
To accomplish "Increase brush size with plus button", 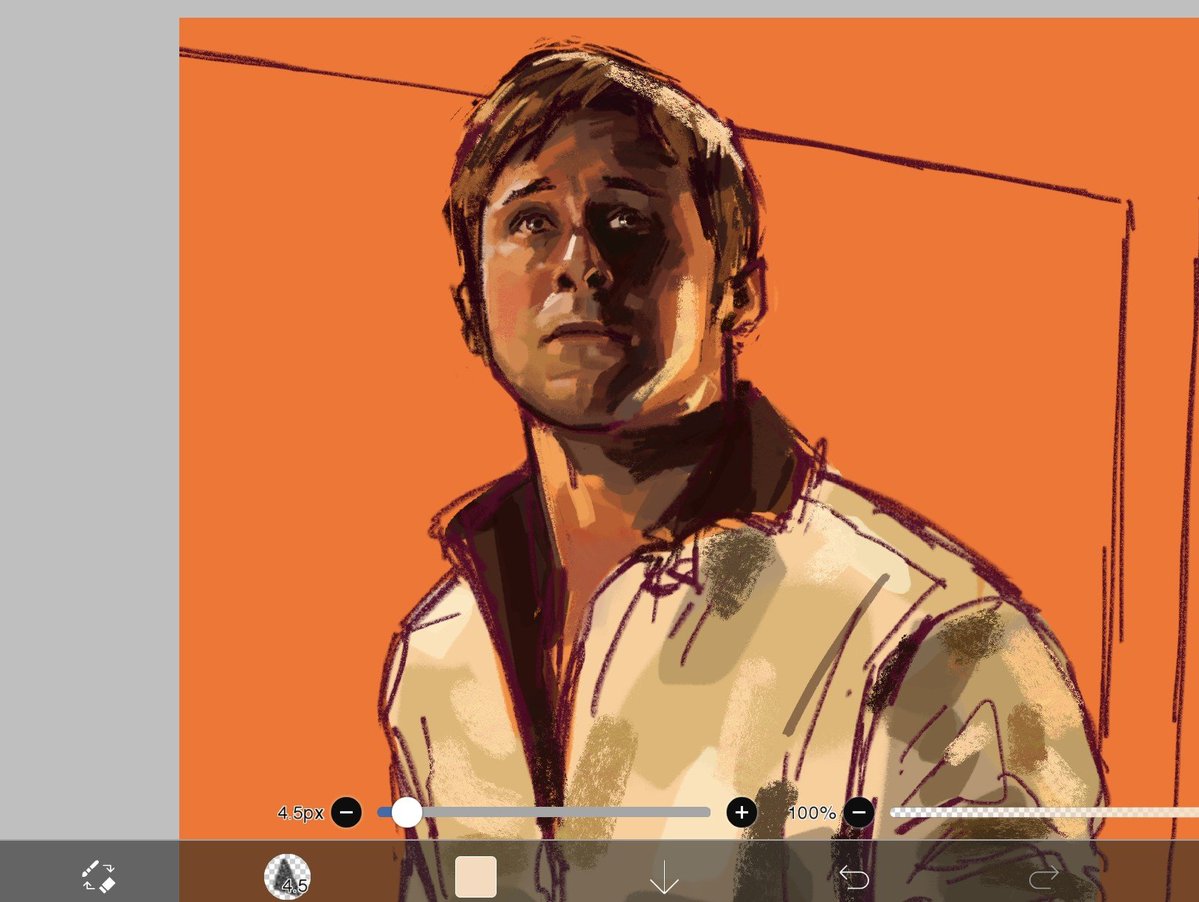I will click(x=741, y=812).
